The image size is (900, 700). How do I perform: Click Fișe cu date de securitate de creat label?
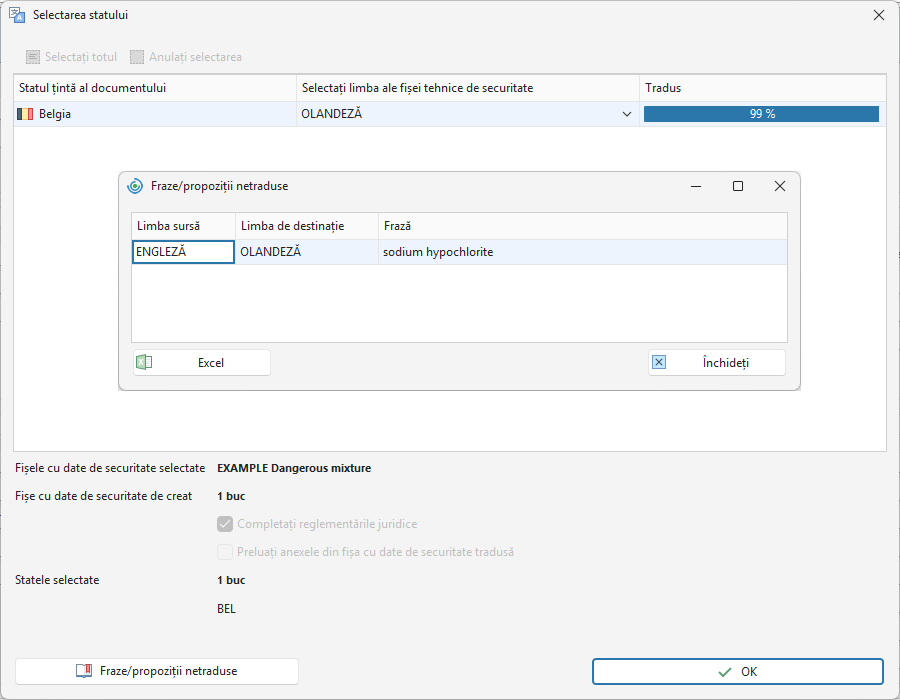(x=103, y=496)
